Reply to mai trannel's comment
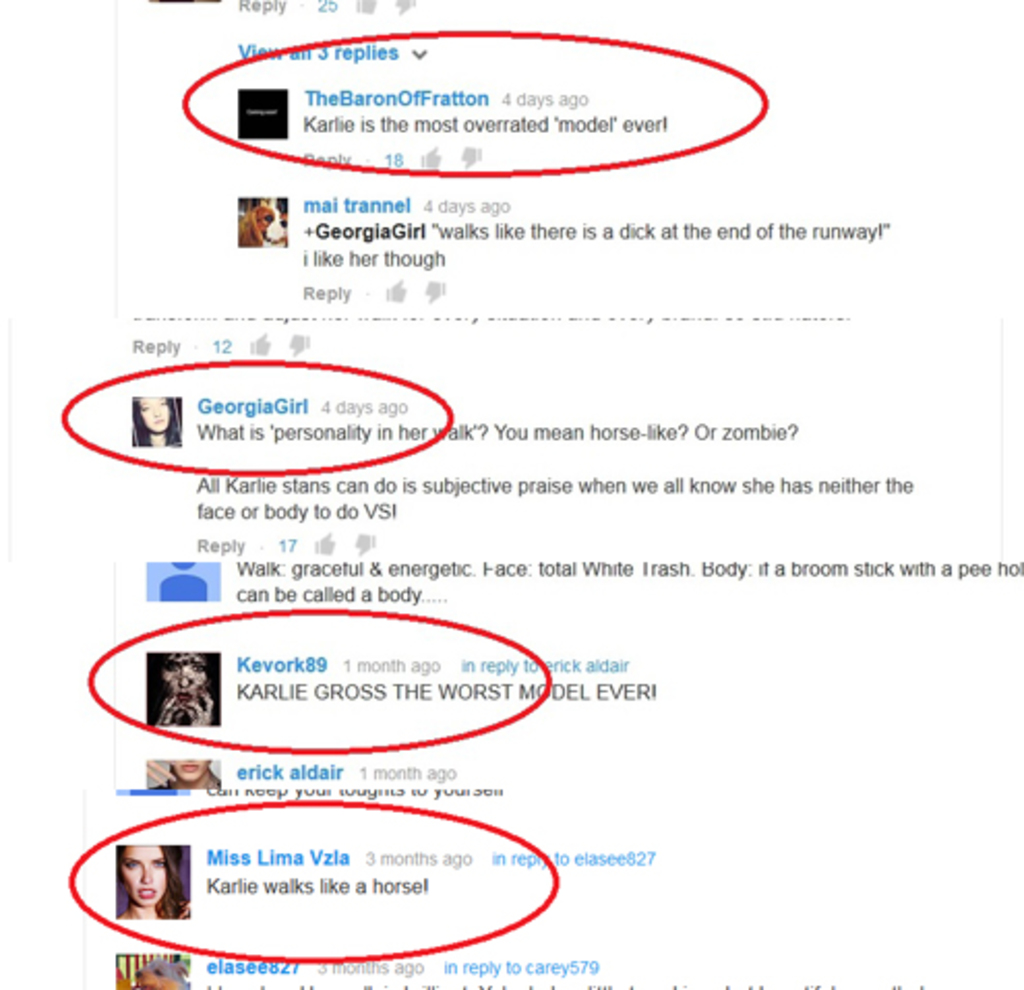The image size is (1024, 990). pyautogui.click(x=327, y=294)
